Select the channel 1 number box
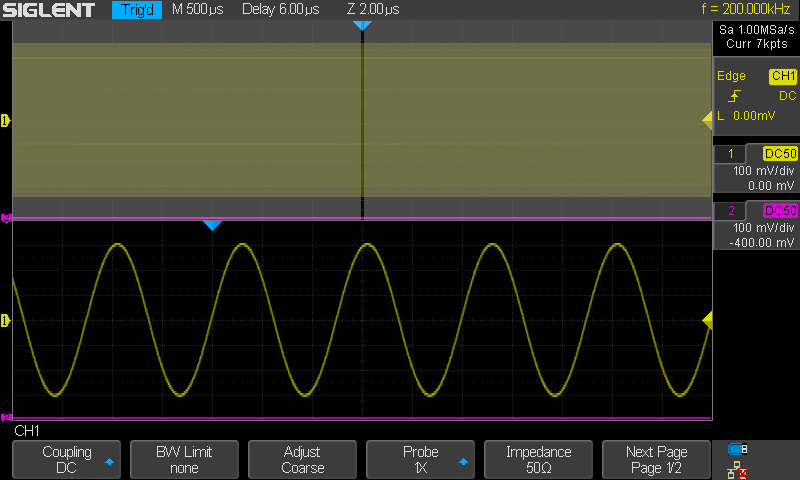 [x=731, y=154]
